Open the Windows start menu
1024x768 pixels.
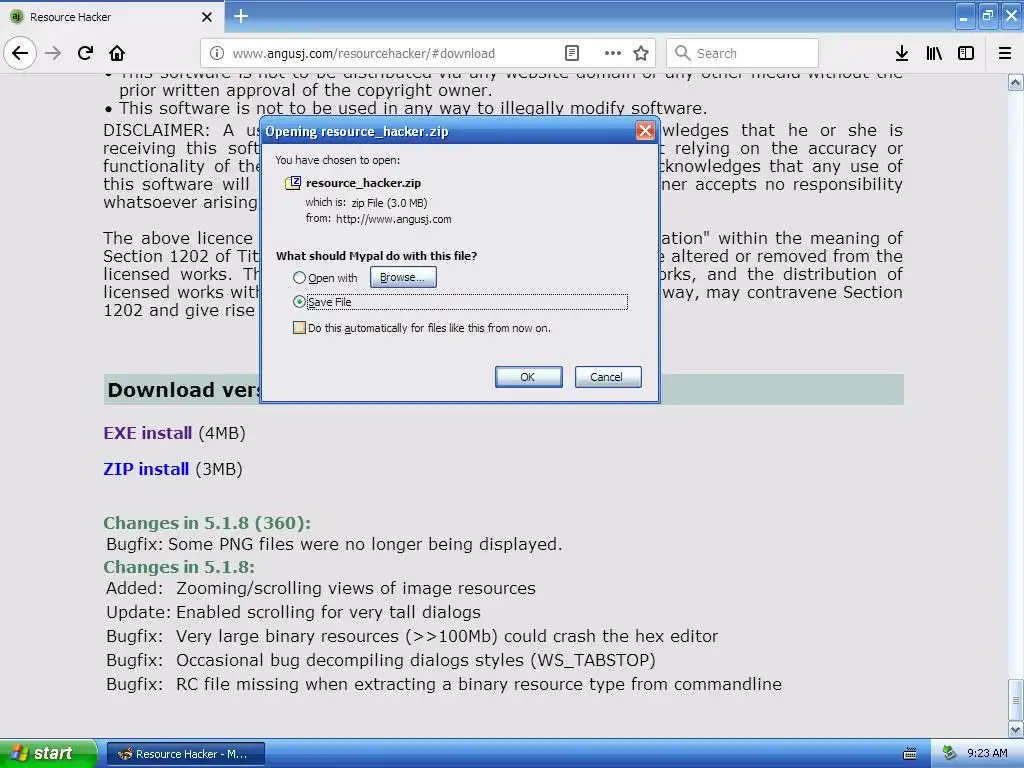tap(48, 753)
